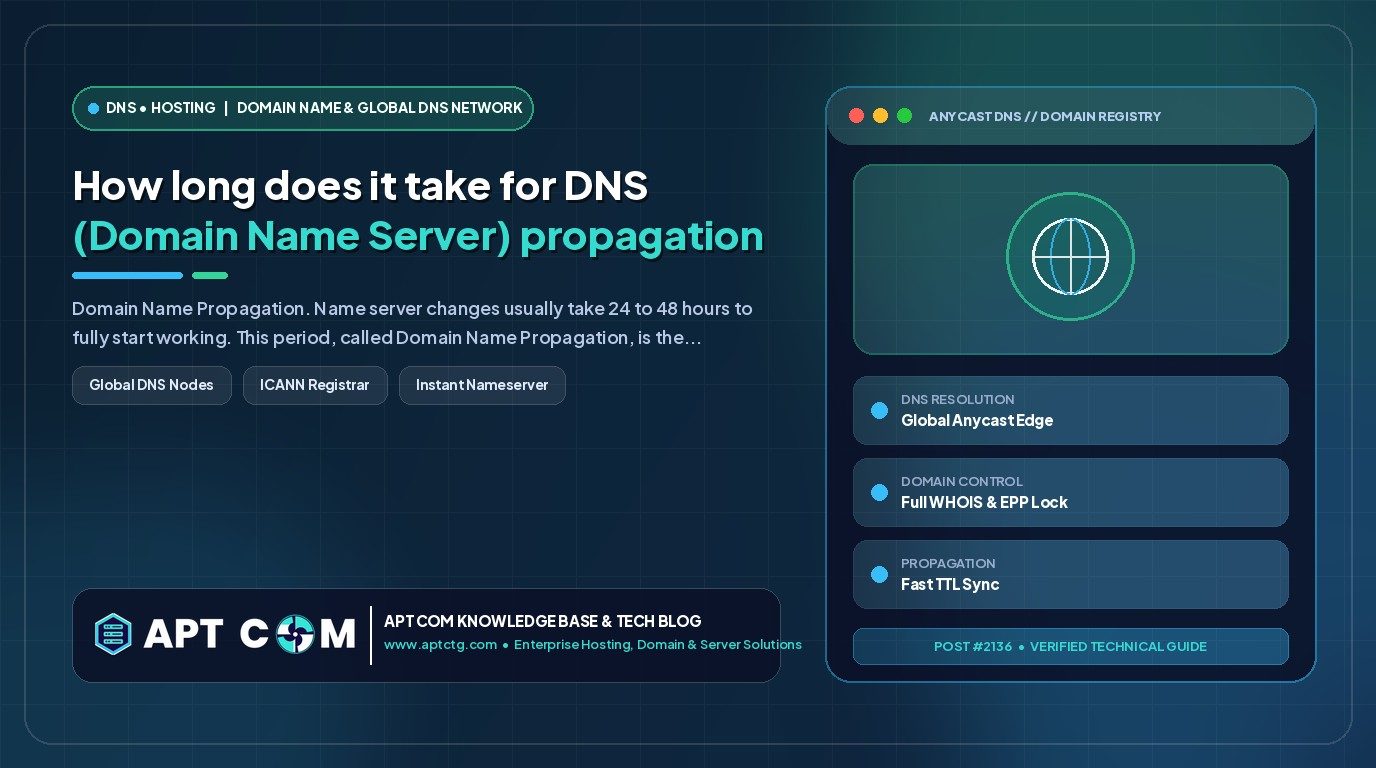Click the DNS • HOSTING category badge
Viewport: 1376px width, 768px height.
point(302,108)
